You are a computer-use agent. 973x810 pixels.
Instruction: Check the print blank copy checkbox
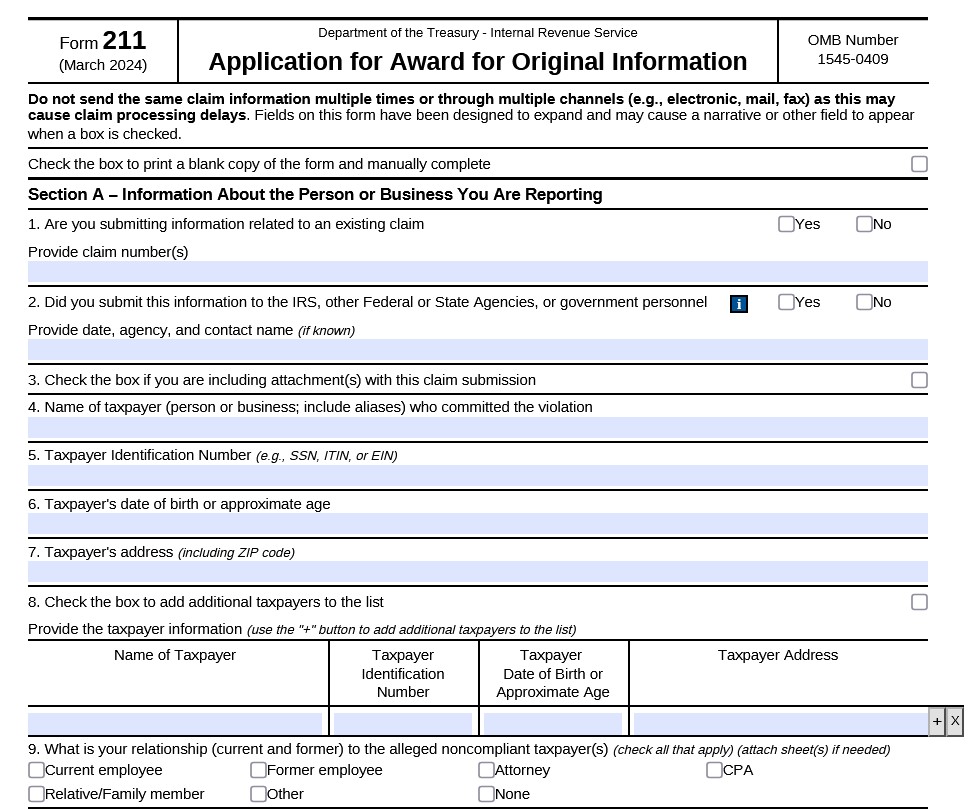(919, 164)
